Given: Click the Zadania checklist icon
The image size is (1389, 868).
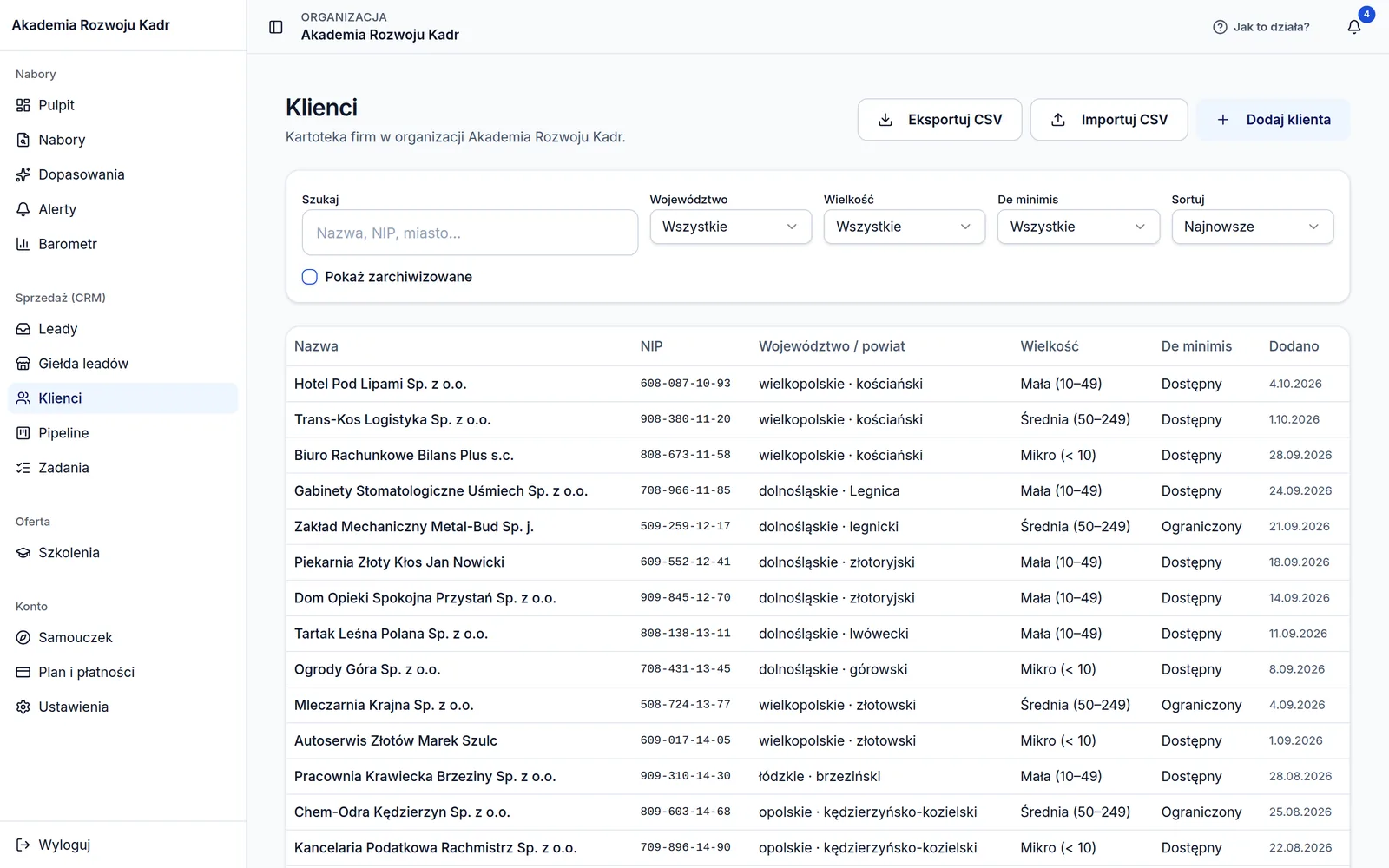Looking at the screenshot, I should pyautogui.click(x=23, y=468).
